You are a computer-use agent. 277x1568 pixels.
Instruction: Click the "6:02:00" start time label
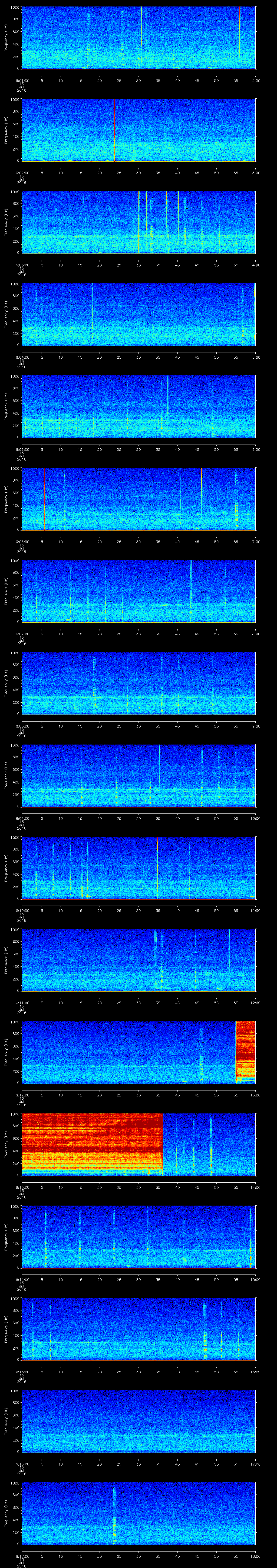22,173
